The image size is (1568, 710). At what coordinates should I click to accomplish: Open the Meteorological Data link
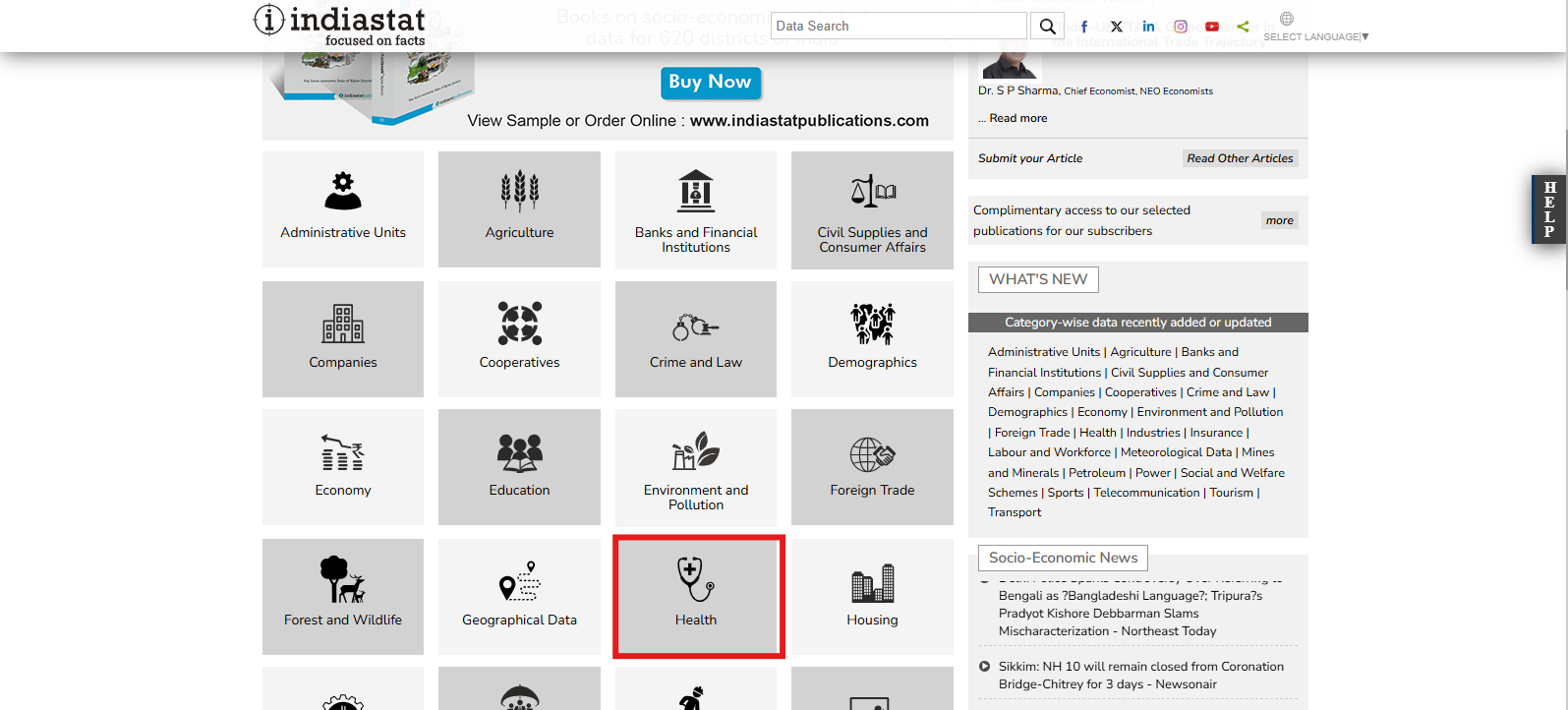point(1176,452)
